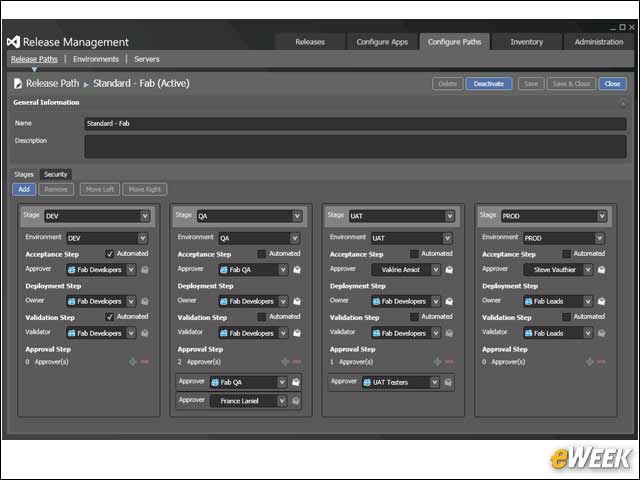
Task: Click the Name field containing Standard - Fab
Action: point(355,123)
